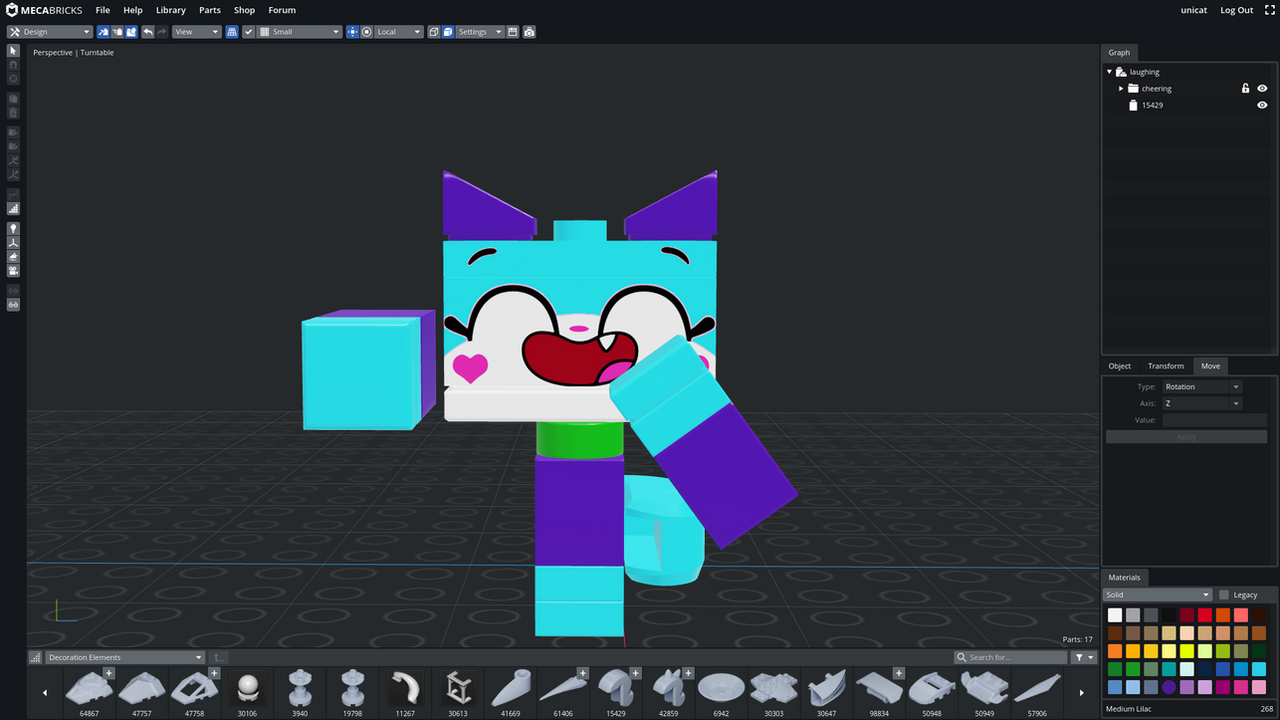
Task: Toggle visibility of part 15429
Action: click(x=1262, y=105)
